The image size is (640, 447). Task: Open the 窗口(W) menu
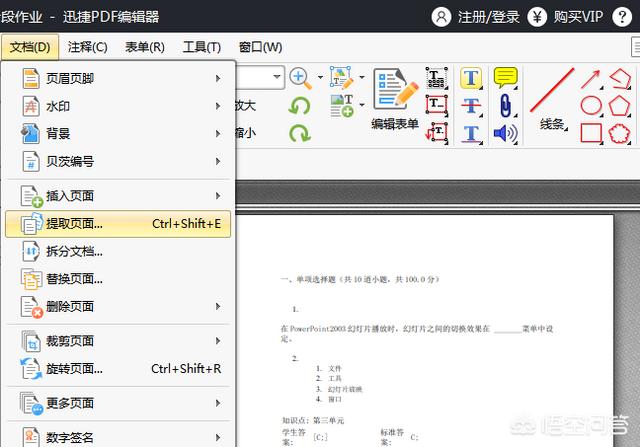260,47
